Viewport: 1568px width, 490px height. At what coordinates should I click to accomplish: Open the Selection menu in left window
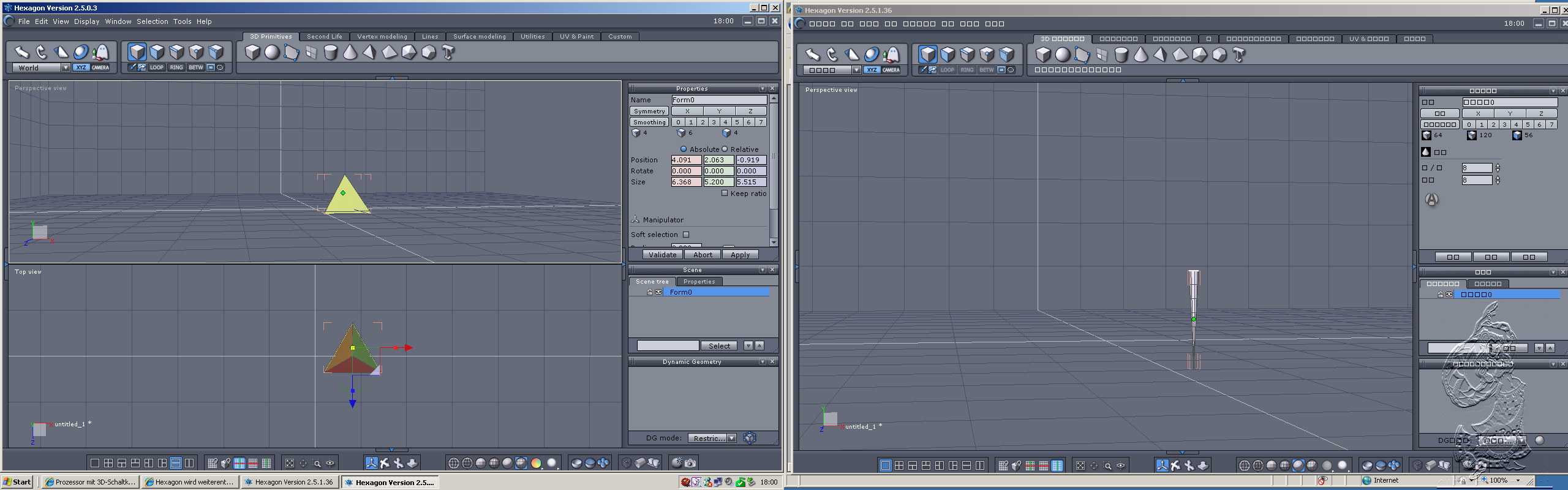click(x=153, y=21)
